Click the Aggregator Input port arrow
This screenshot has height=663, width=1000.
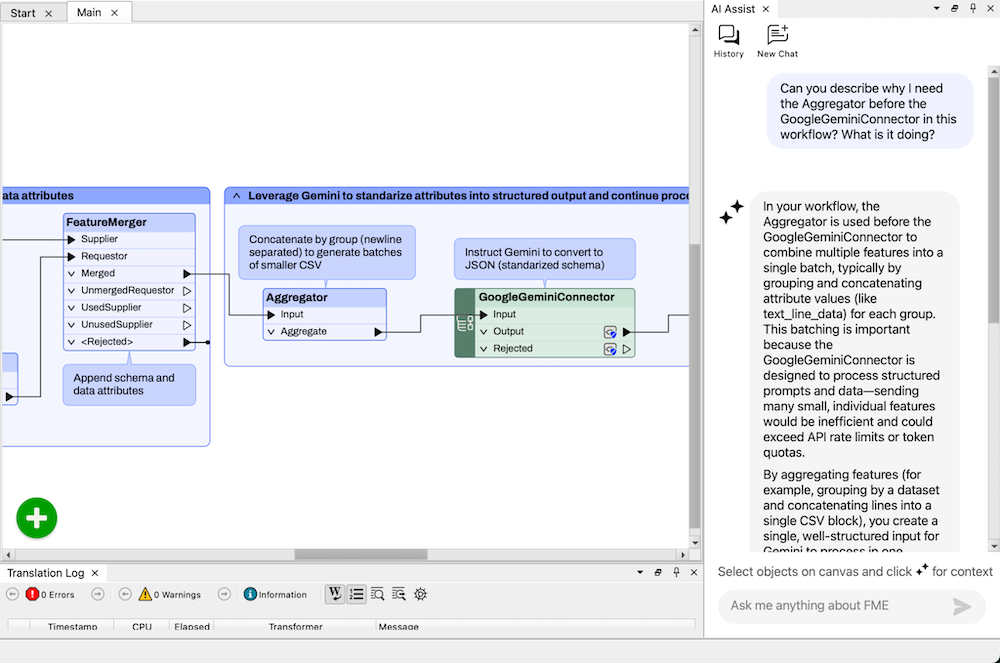point(271,315)
